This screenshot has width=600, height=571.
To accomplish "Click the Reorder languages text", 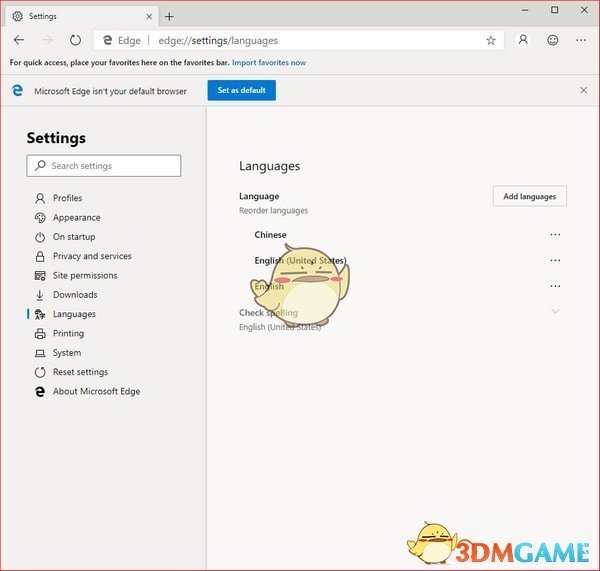I will tap(273, 210).
